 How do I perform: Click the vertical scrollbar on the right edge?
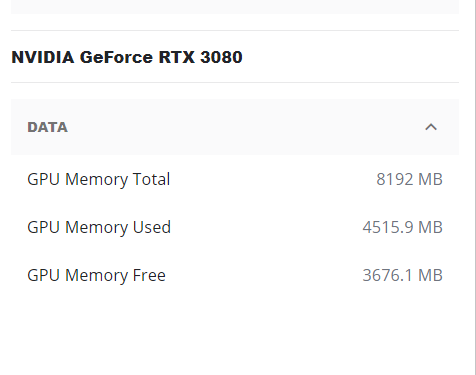point(474,187)
